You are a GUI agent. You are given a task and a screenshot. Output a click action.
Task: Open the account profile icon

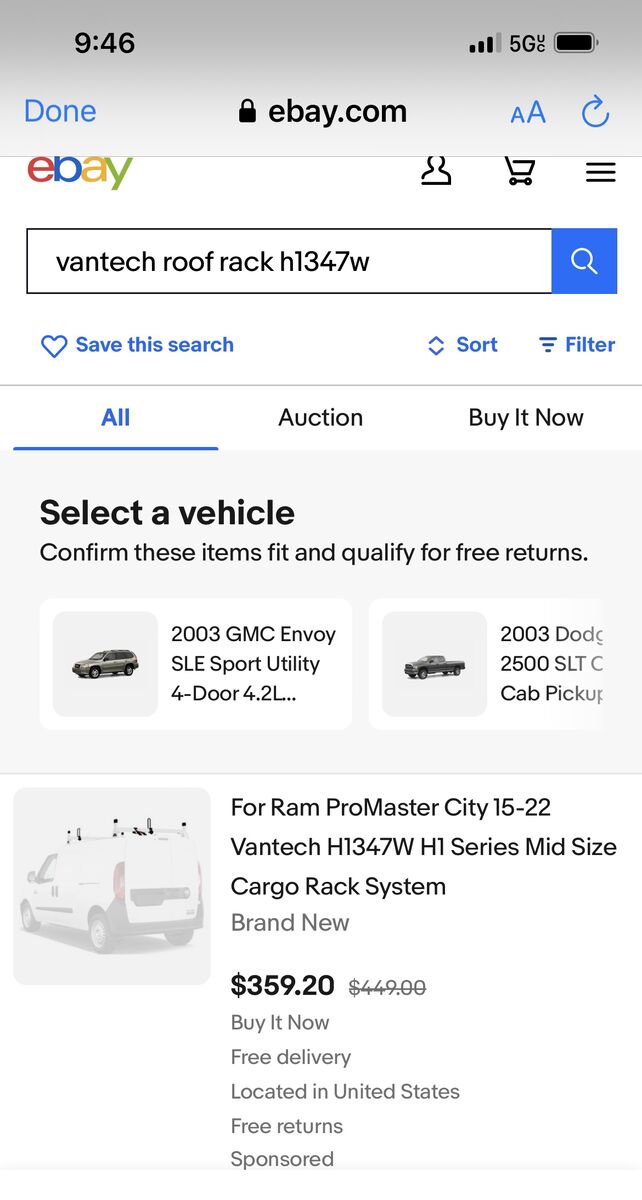pyautogui.click(x=436, y=172)
